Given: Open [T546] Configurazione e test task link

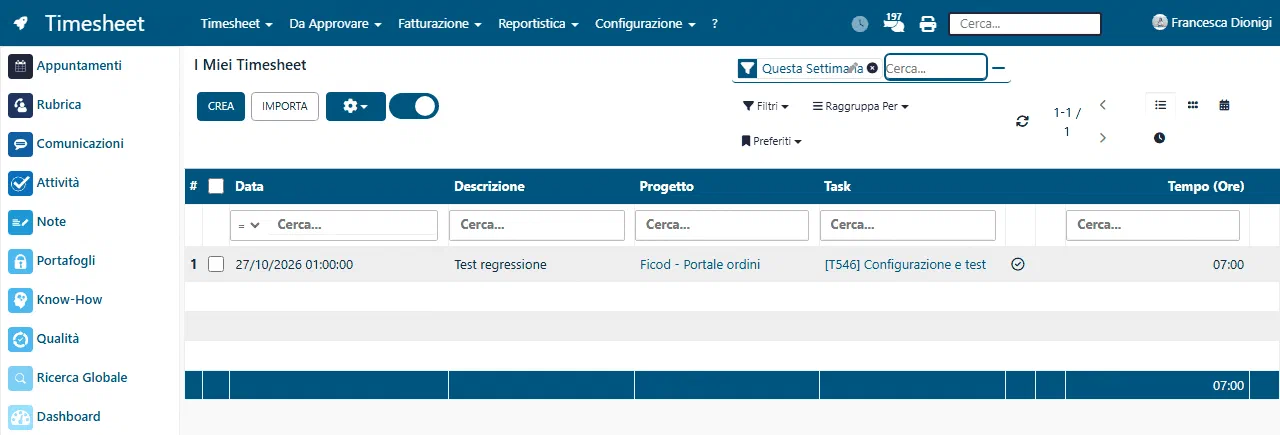Looking at the screenshot, I should tap(905, 265).
